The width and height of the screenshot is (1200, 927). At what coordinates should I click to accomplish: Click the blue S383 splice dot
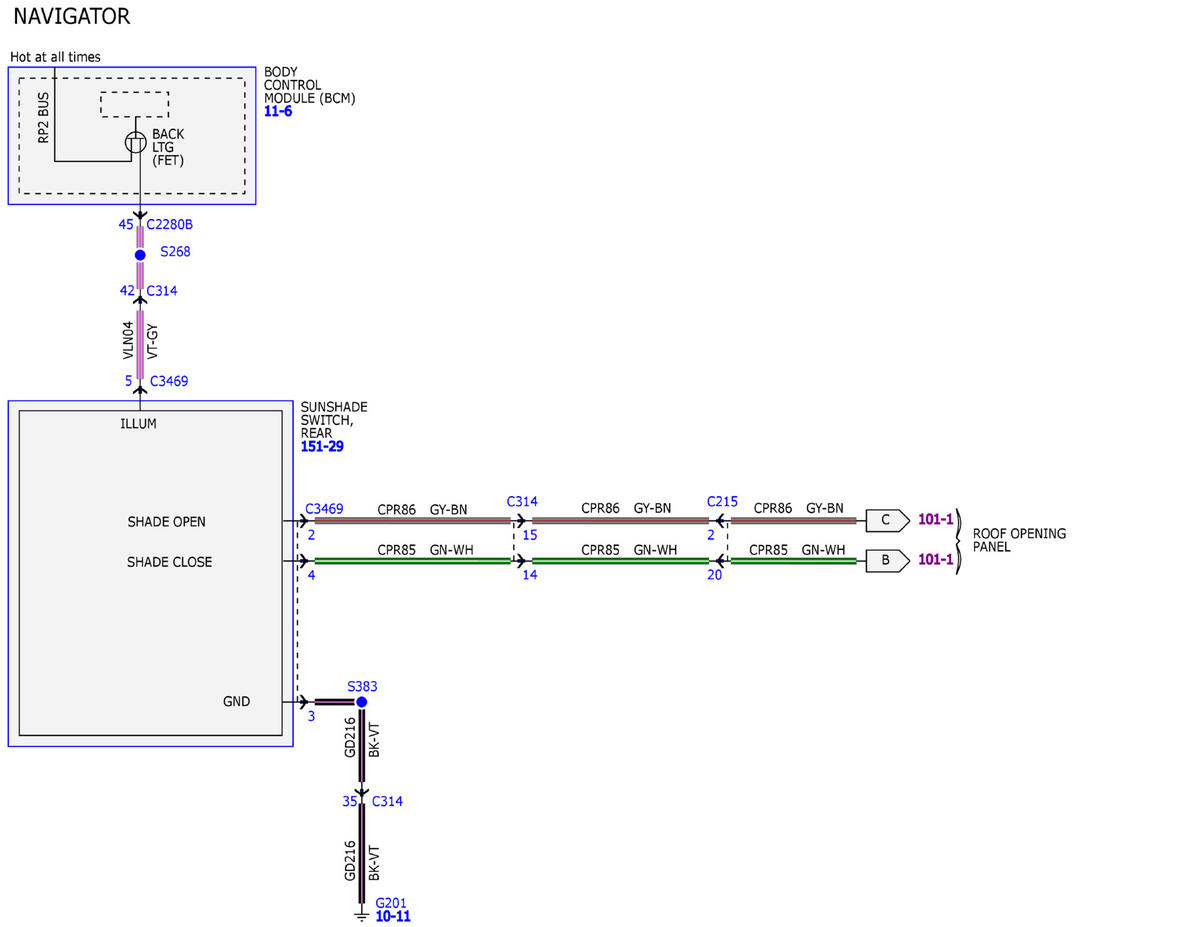(362, 702)
